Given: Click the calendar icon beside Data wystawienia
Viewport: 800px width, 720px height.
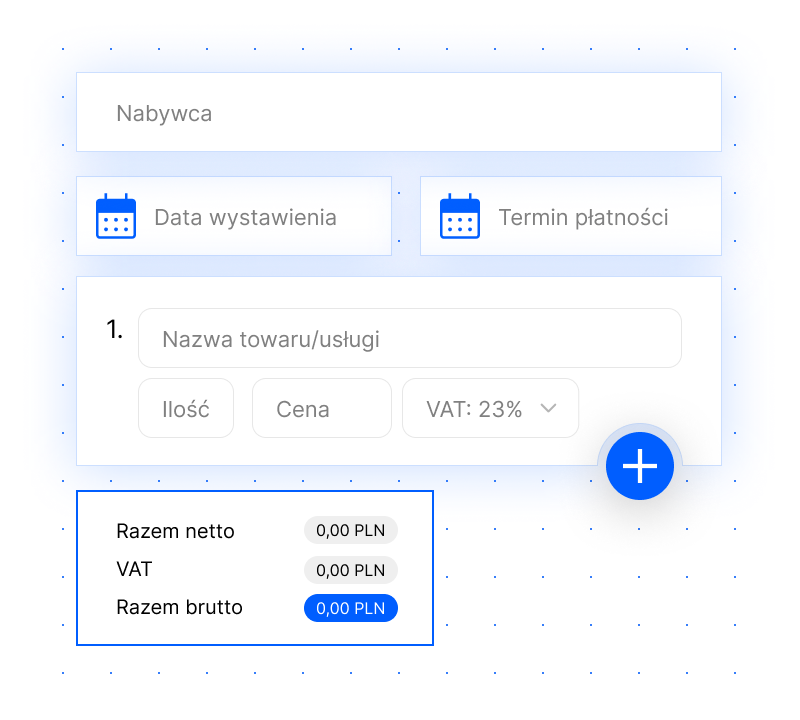Looking at the screenshot, I should 115,216.
